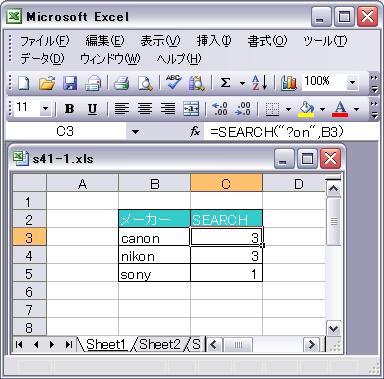Open Print Preview magnifier icon
Screen dimensions: 384x379
pyautogui.click(x=145, y=83)
